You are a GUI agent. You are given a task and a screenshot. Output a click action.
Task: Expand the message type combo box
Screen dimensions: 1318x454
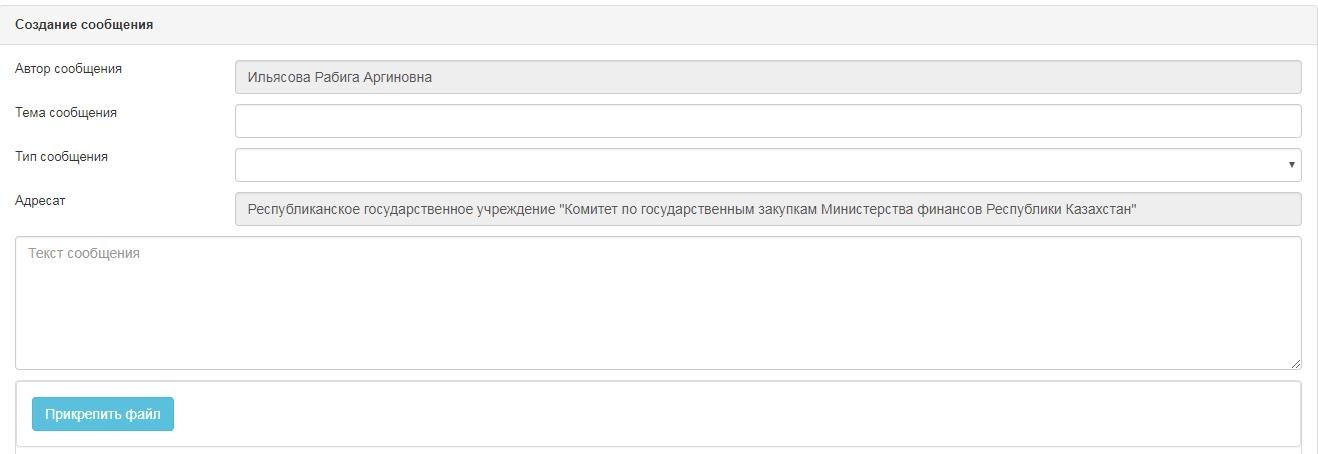pos(768,165)
